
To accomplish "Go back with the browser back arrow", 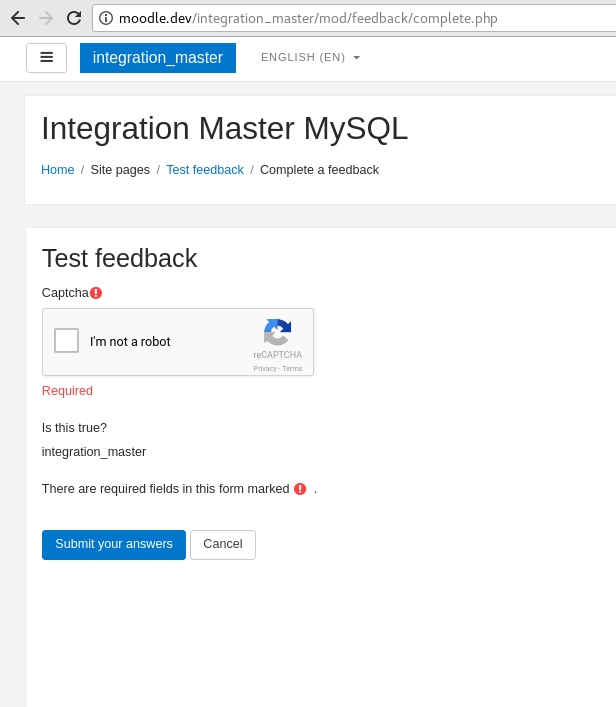I will pyautogui.click(x=18, y=18).
